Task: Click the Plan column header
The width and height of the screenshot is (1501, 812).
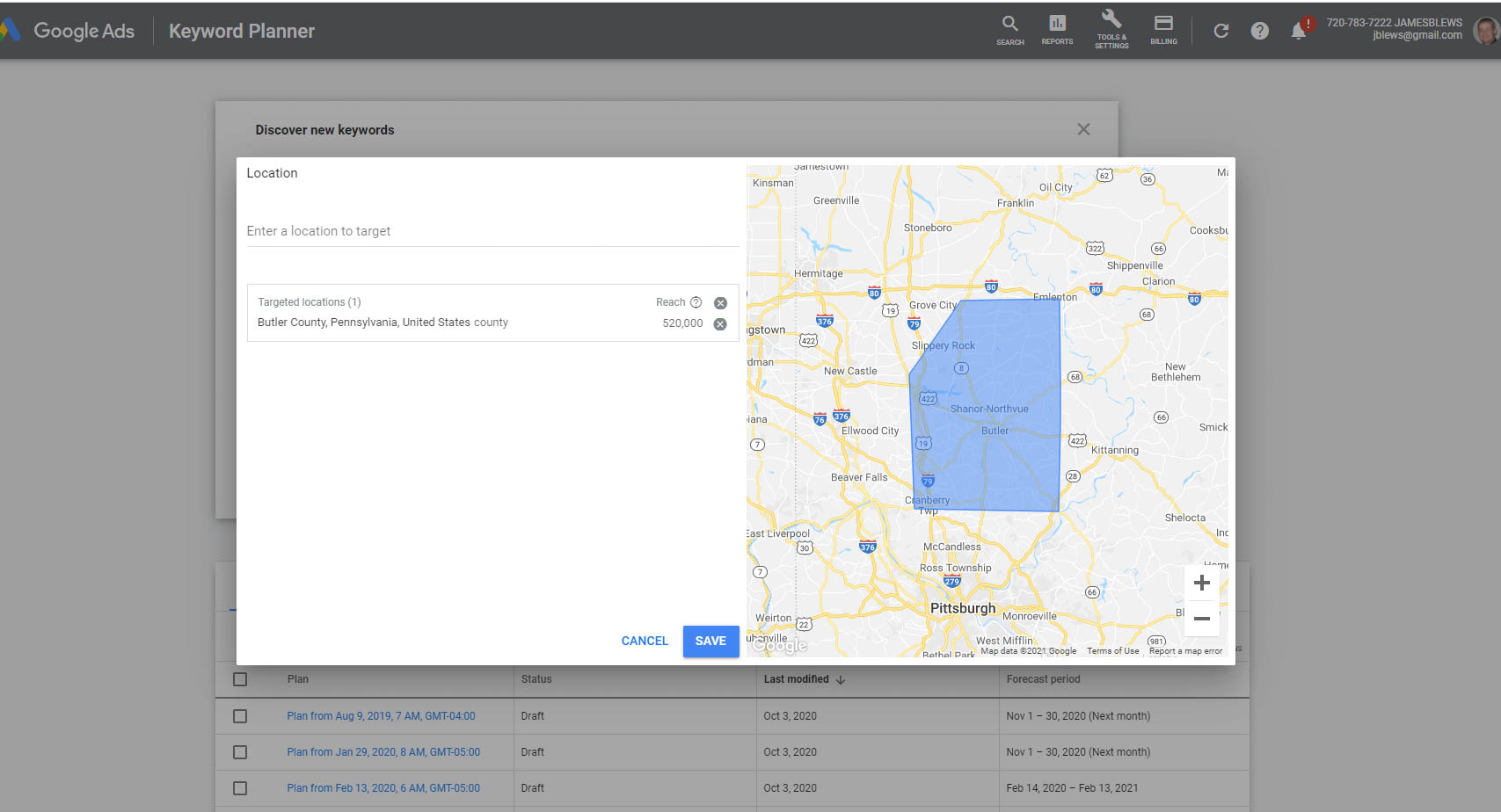Action: click(x=298, y=679)
